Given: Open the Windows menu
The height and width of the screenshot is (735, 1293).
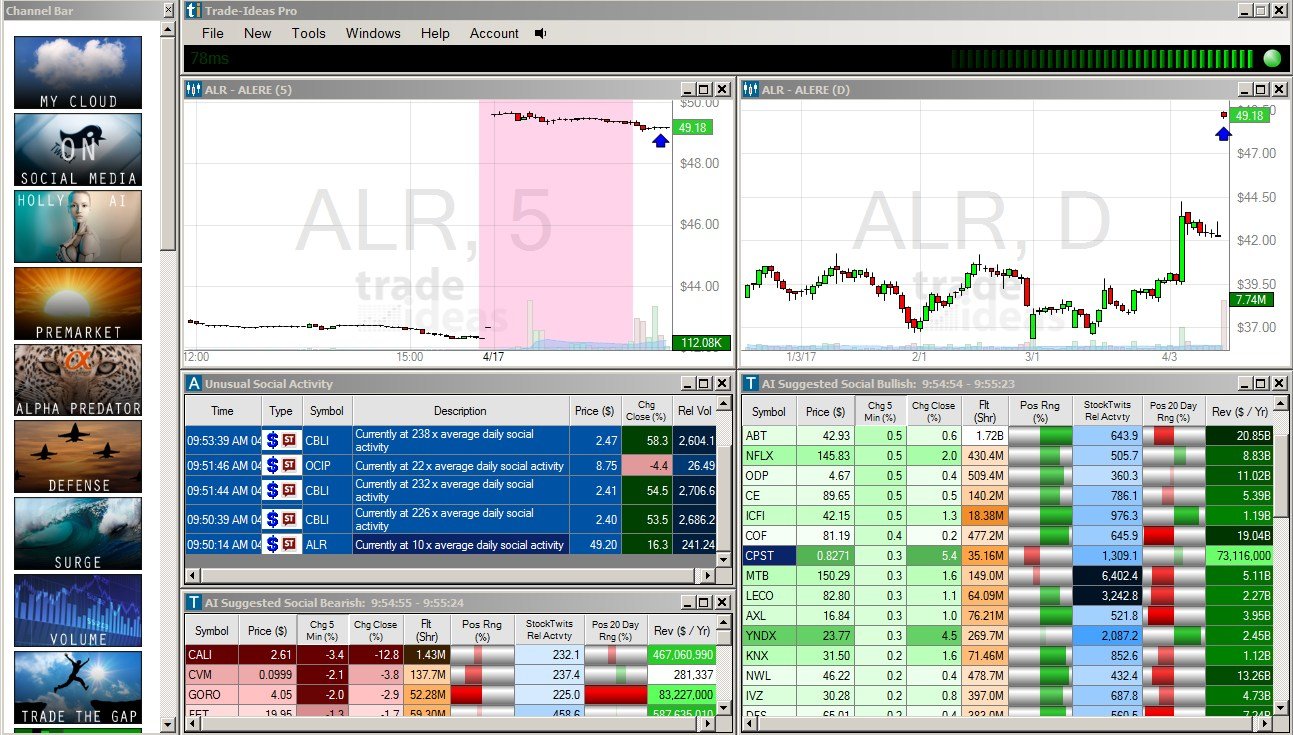Looking at the screenshot, I should click(x=373, y=33).
